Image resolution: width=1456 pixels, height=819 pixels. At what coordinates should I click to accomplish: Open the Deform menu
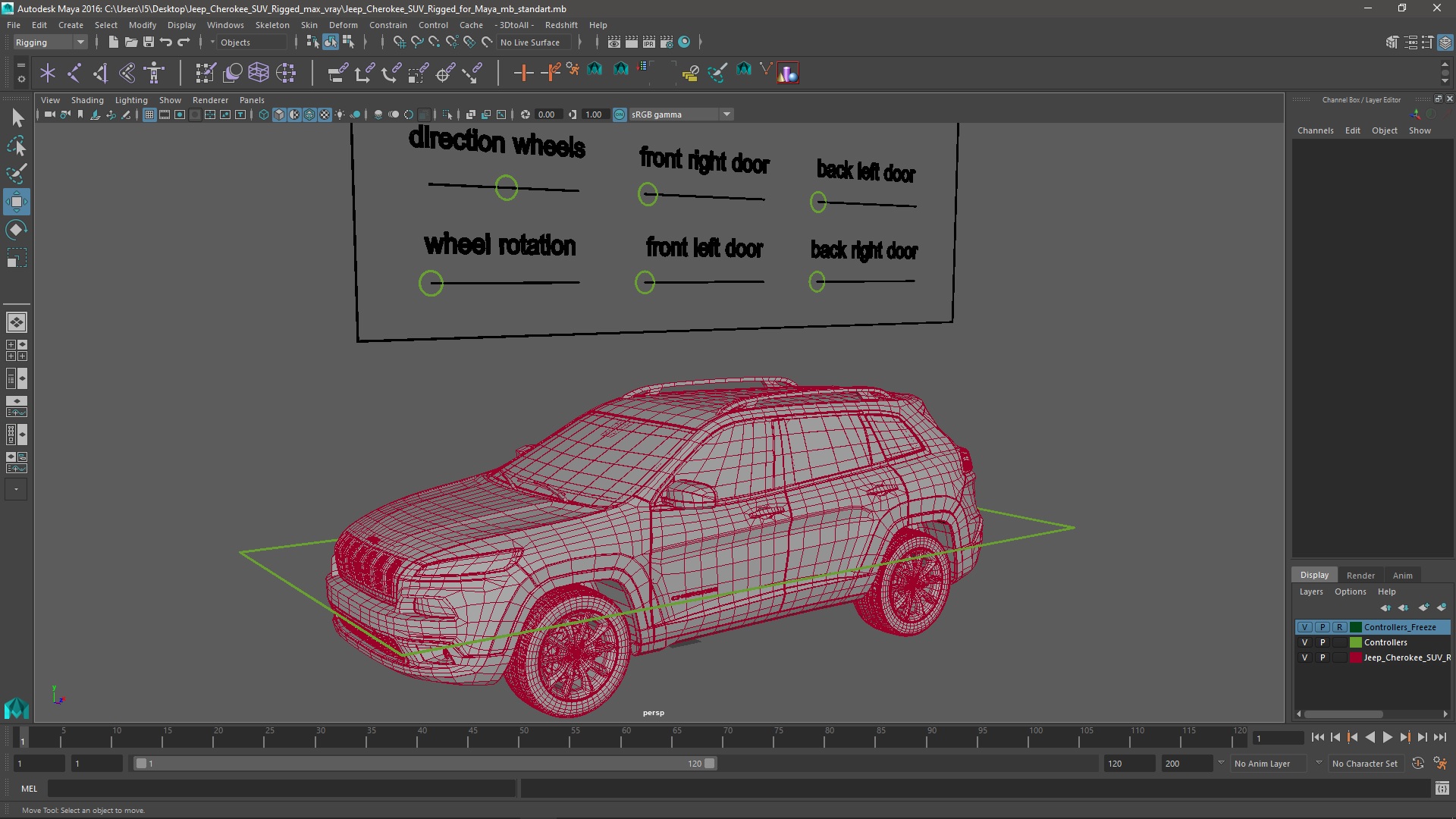click(x=343, y=25)
